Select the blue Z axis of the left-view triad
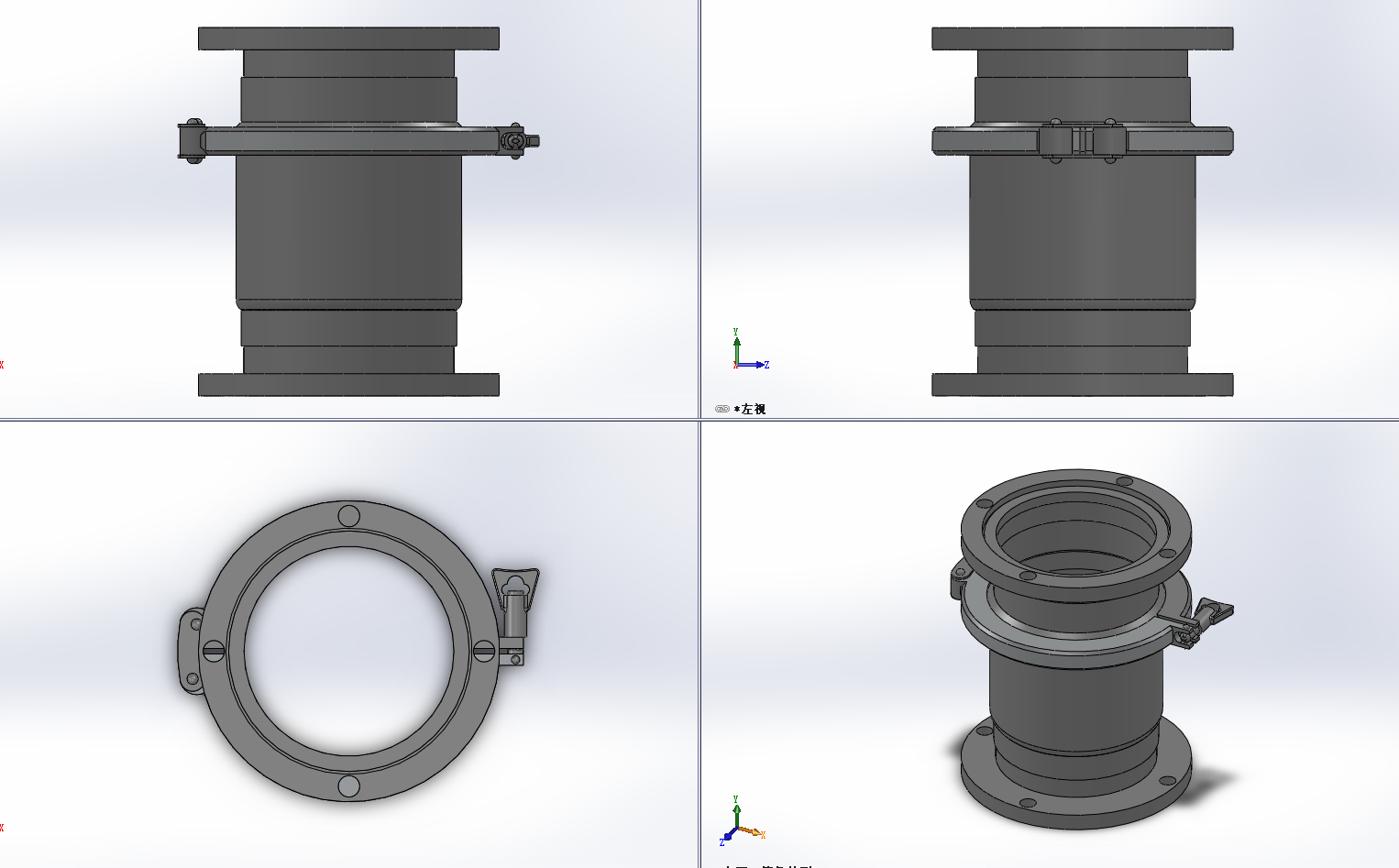Image resolution: width=1399 pixels, height=868 pixels. 753,365
